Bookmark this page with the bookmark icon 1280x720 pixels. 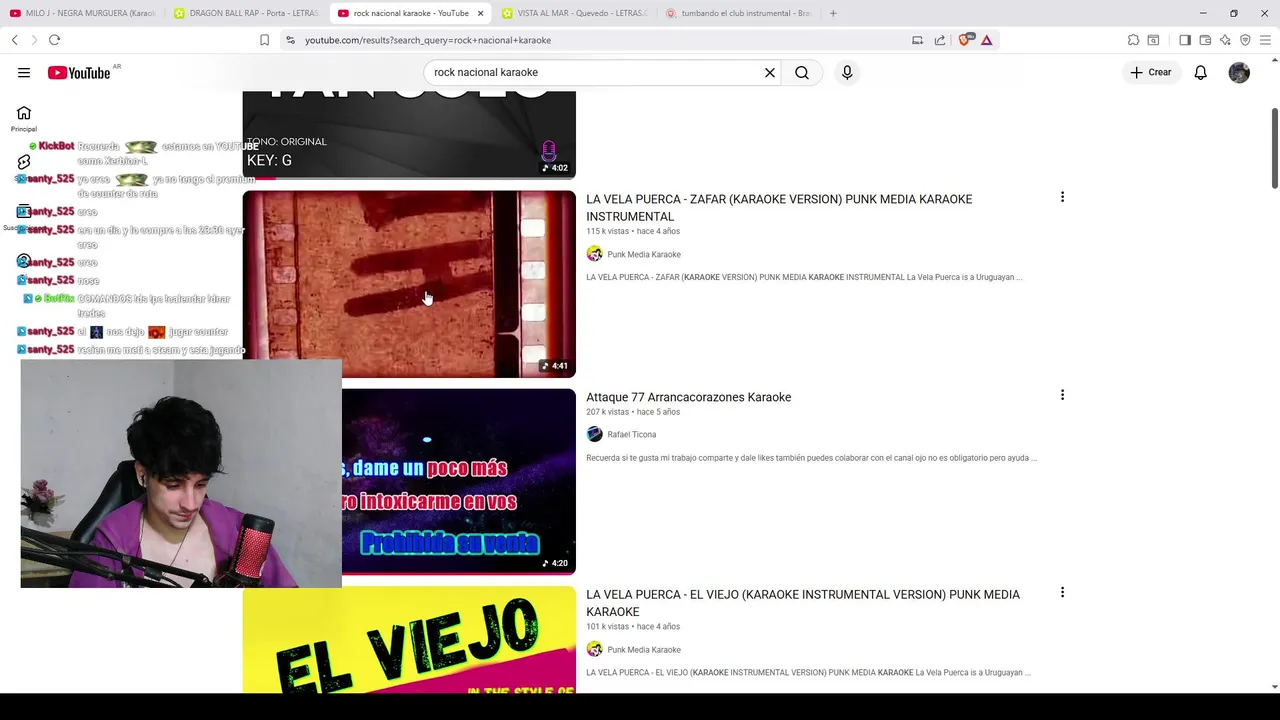264,40
